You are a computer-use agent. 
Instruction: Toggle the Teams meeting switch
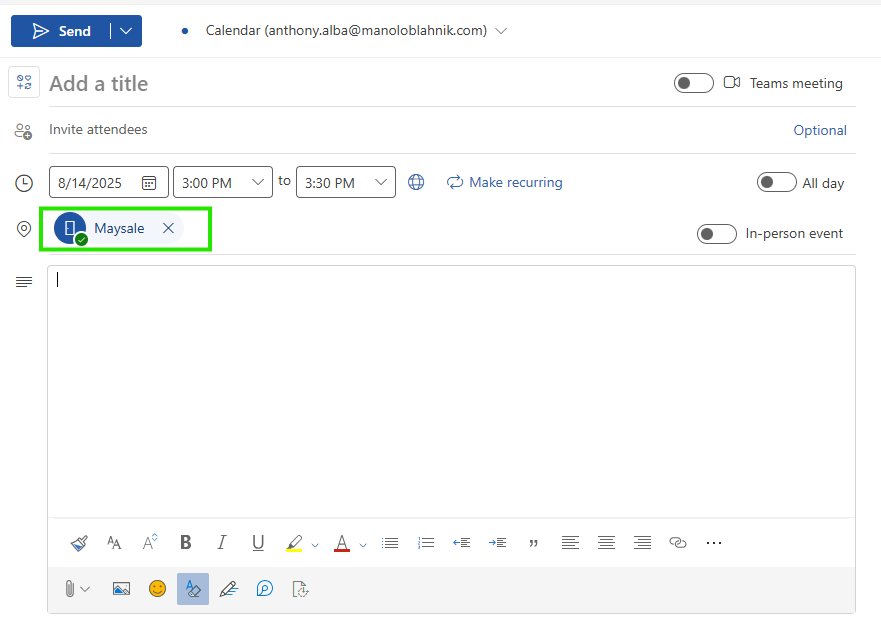point(693,83)
